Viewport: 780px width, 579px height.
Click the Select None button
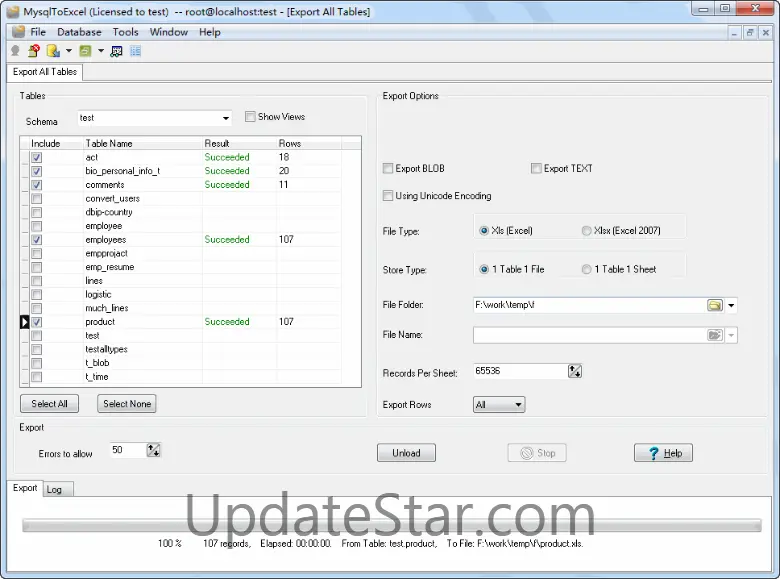coord(127,403)
